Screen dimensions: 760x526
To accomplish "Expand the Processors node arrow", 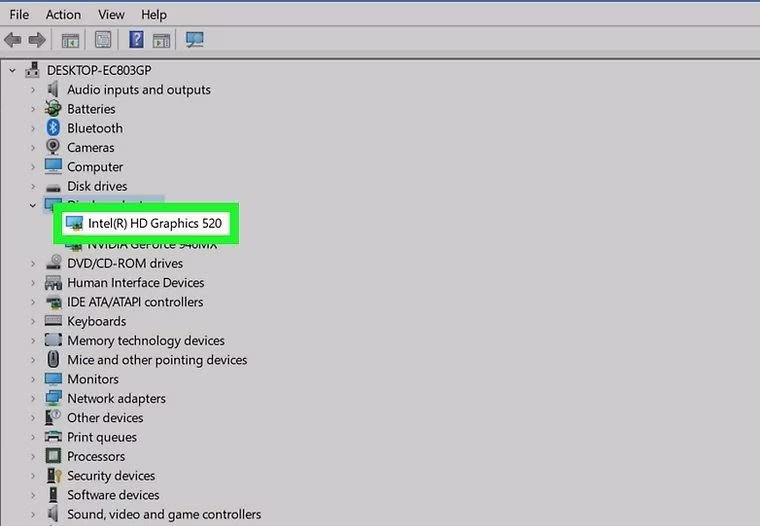I will 32,456.
